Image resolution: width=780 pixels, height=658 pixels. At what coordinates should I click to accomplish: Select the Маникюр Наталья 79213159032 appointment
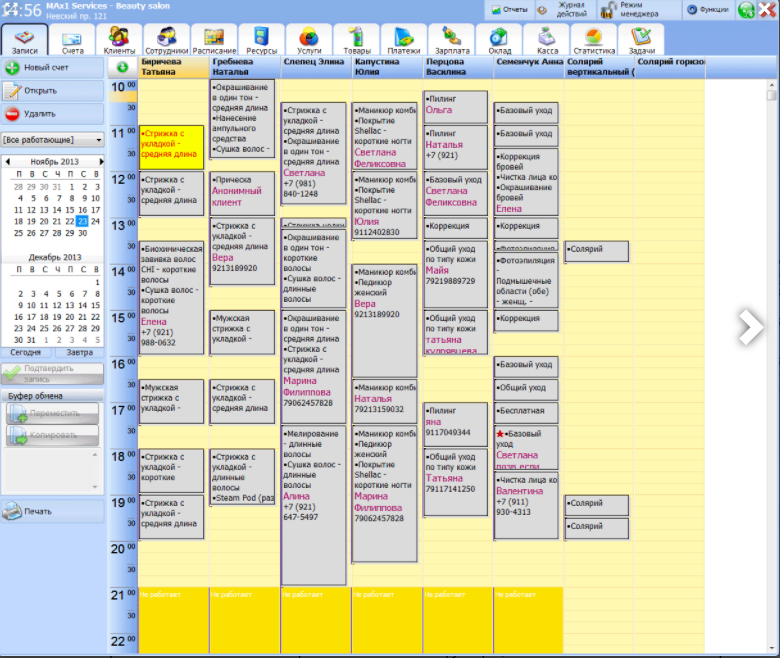point(385,401)
